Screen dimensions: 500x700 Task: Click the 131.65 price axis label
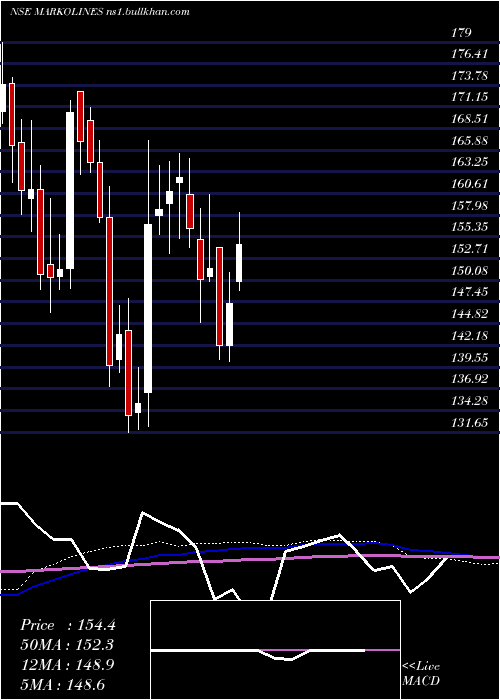click(470, 423)
